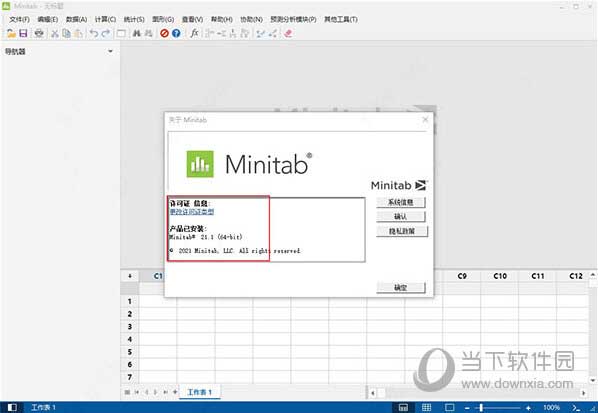This screenshot has width=598, height=413.
Task: Go to previous worksheet tab arrow
Action: coord(146,392)
